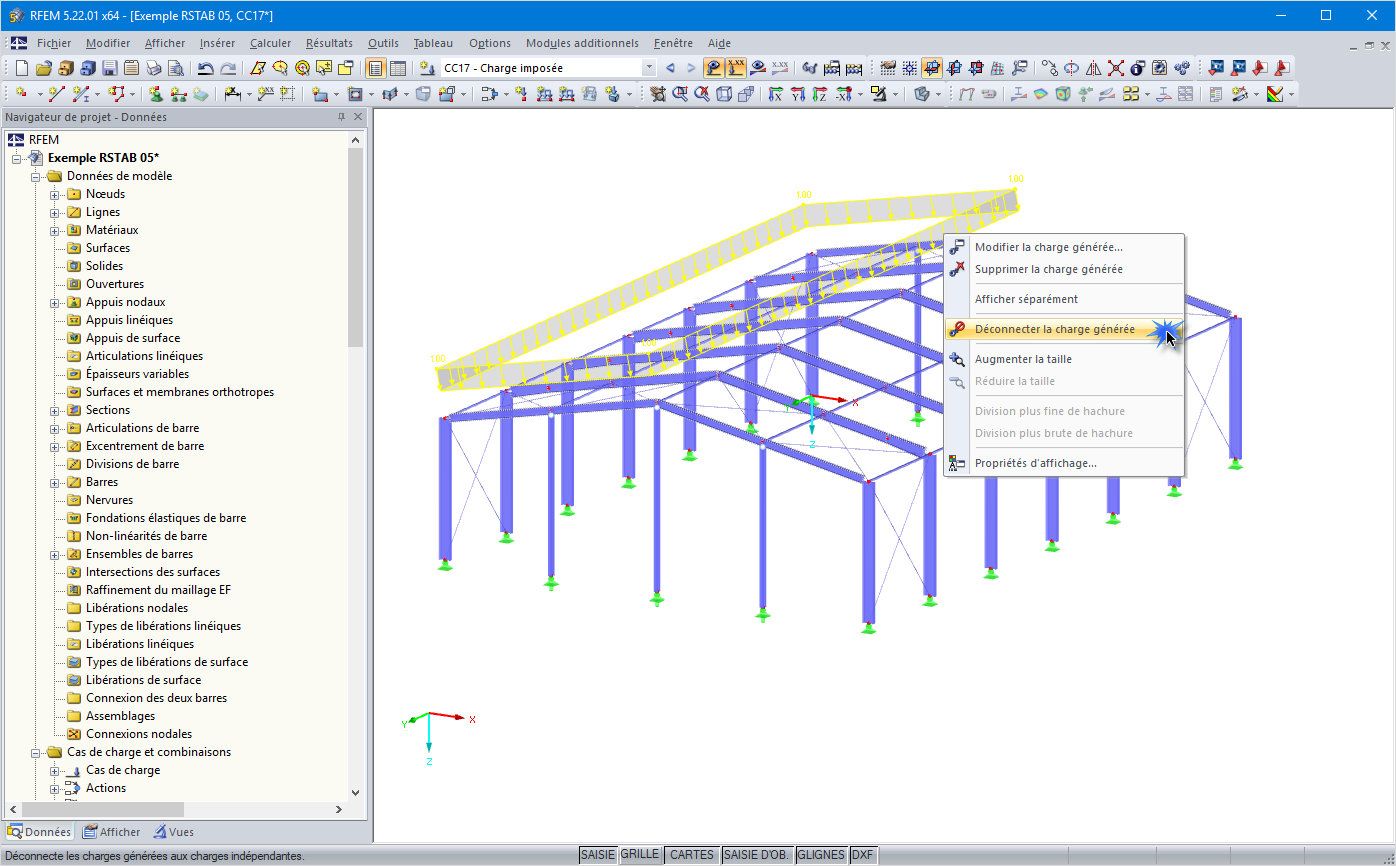Toggle SAISIE snap mode in status bar
Viewport: 1396px width, 866px height.
[598, 855]
